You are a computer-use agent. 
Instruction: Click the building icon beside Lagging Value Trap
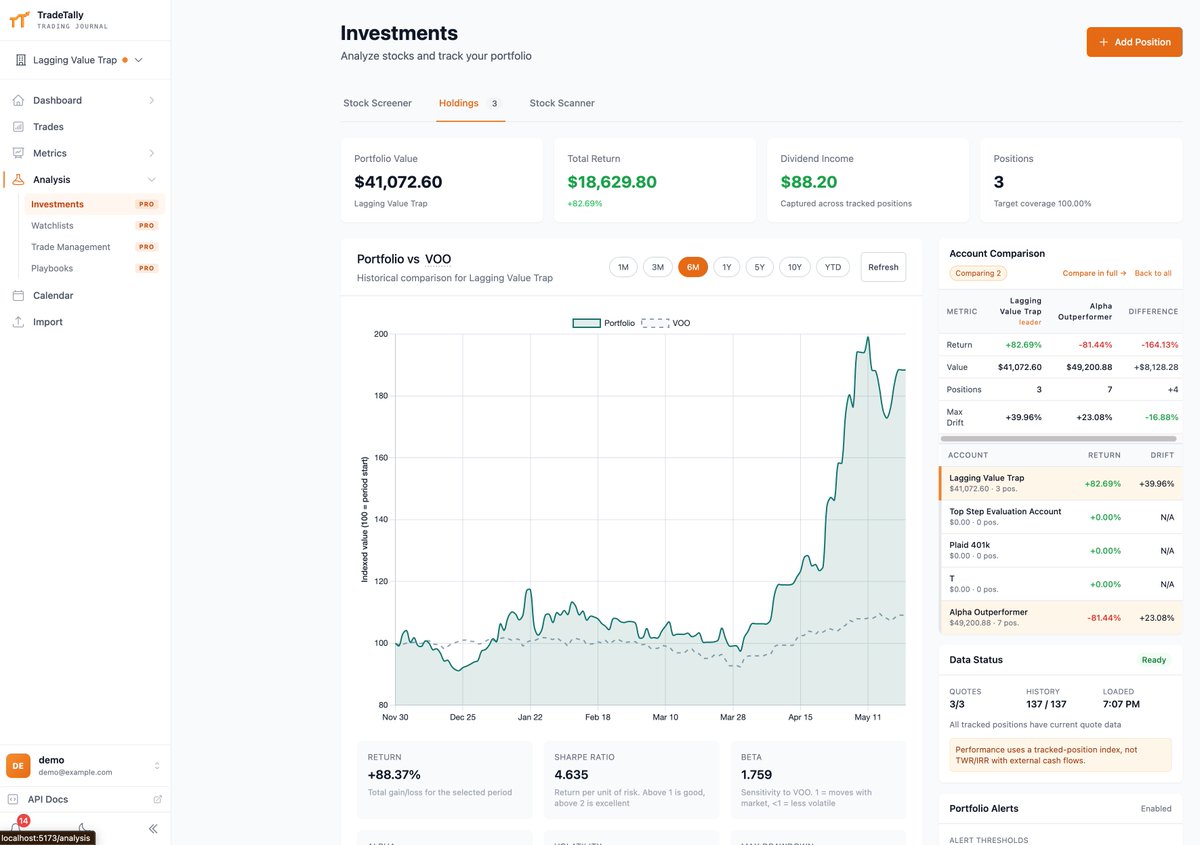[x=21, y=60]
